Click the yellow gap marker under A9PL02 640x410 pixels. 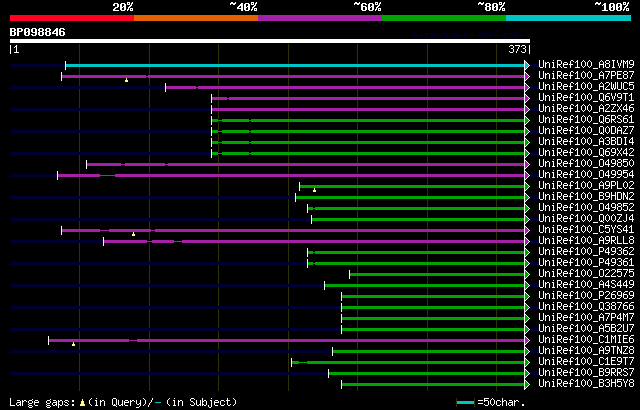314,190
